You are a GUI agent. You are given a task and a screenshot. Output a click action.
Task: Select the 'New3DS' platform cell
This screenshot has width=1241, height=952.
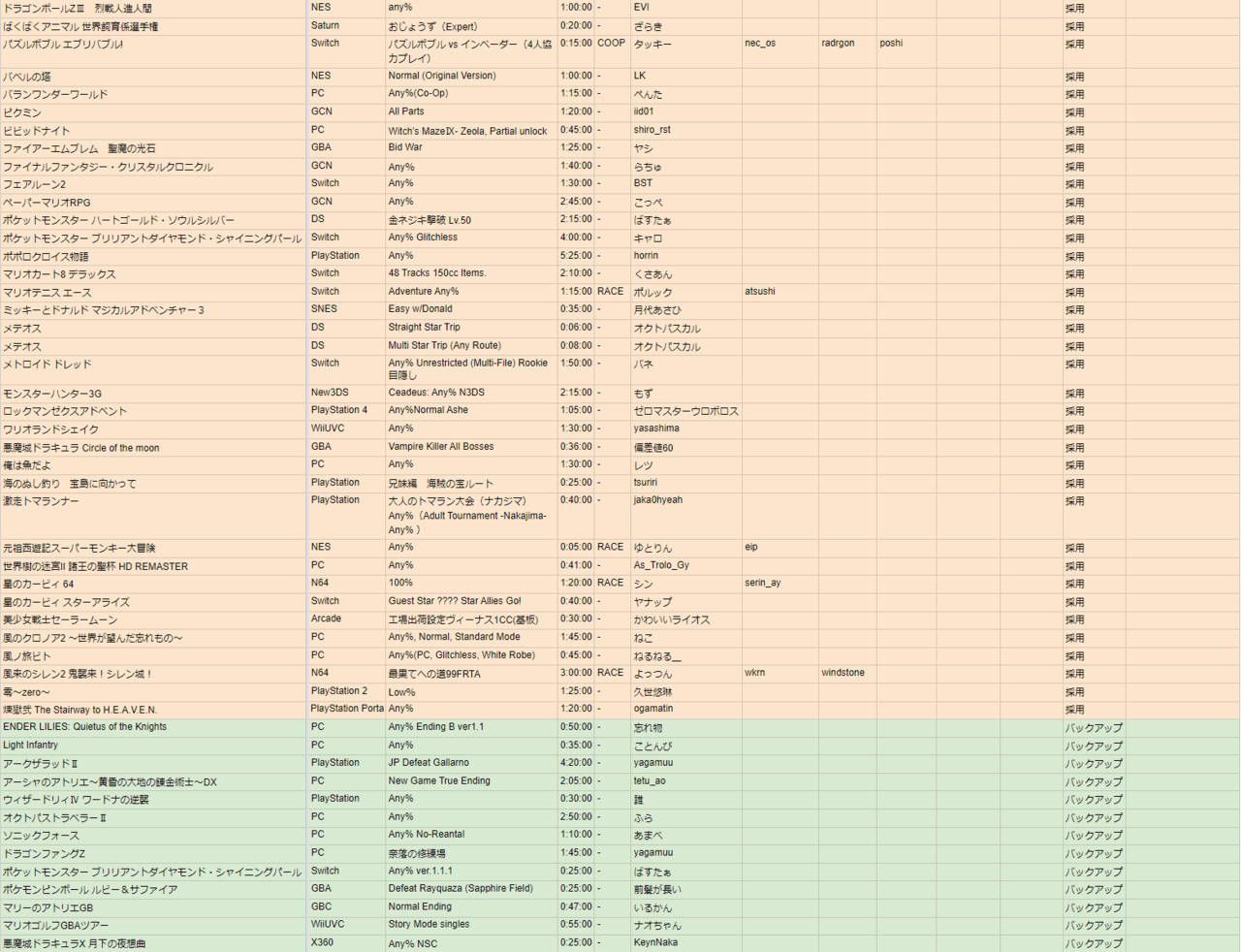click(x=345, y=393)
